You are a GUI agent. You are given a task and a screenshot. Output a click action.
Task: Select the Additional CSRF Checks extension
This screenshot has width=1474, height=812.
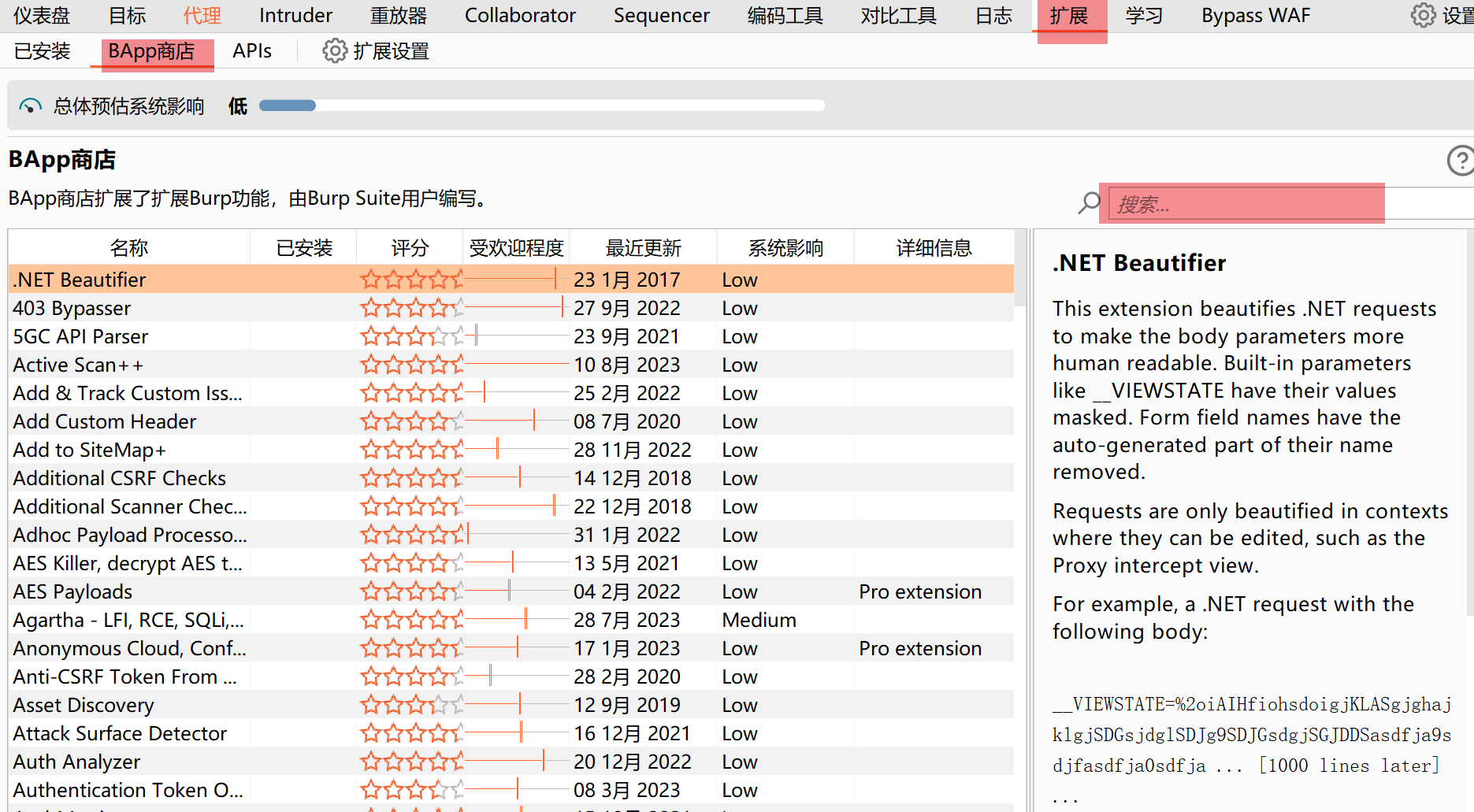tap(511, 478)
